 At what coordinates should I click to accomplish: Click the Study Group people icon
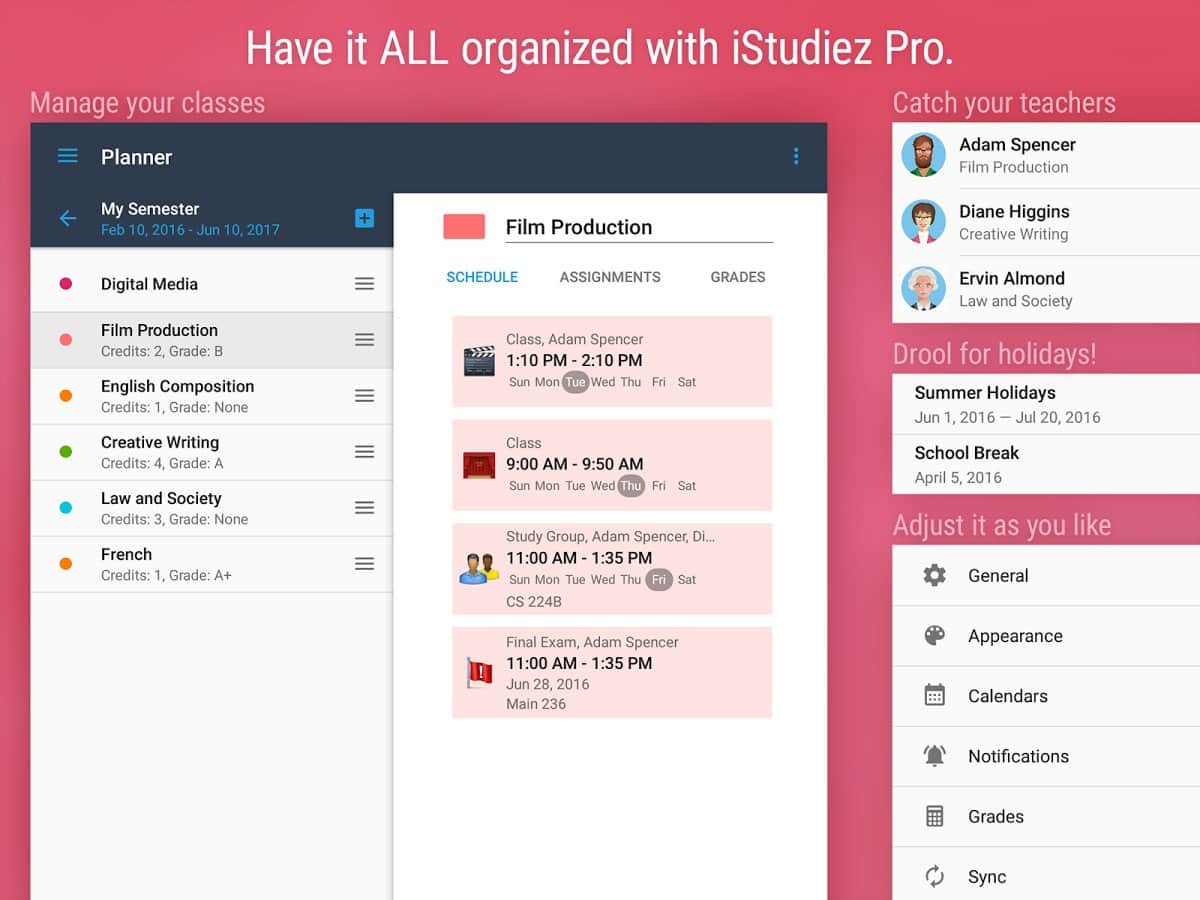(479, 568)
